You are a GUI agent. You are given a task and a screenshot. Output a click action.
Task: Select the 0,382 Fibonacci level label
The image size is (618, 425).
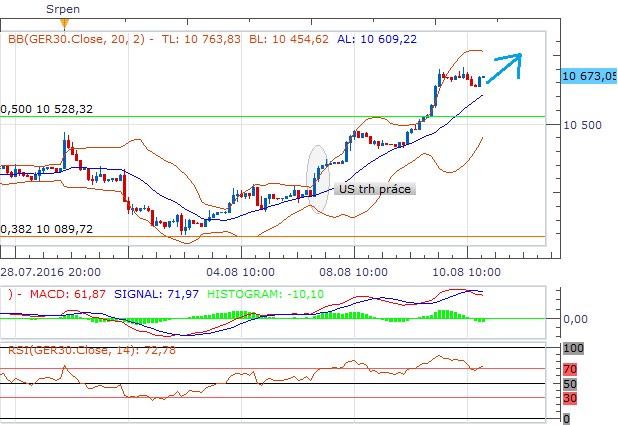pos(46,229)
